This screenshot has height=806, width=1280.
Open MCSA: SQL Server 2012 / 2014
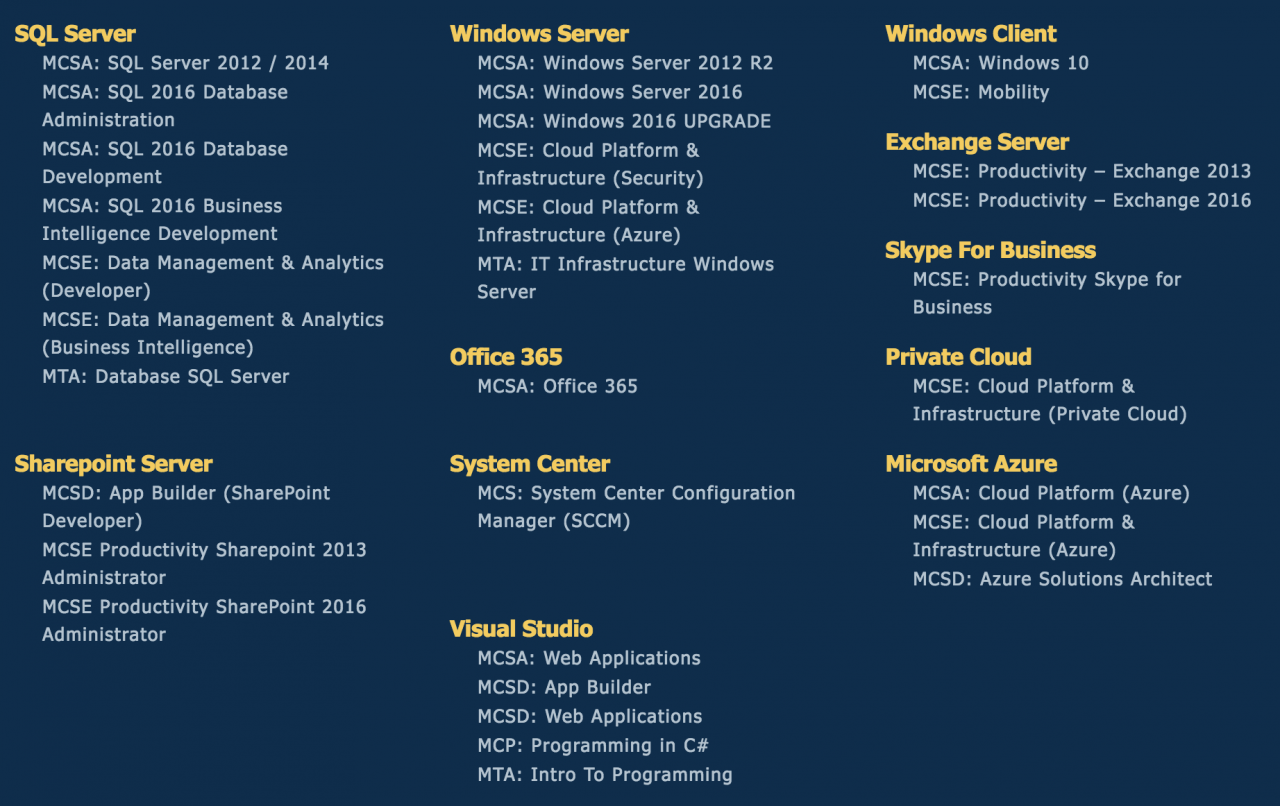[x=185, y=63]
